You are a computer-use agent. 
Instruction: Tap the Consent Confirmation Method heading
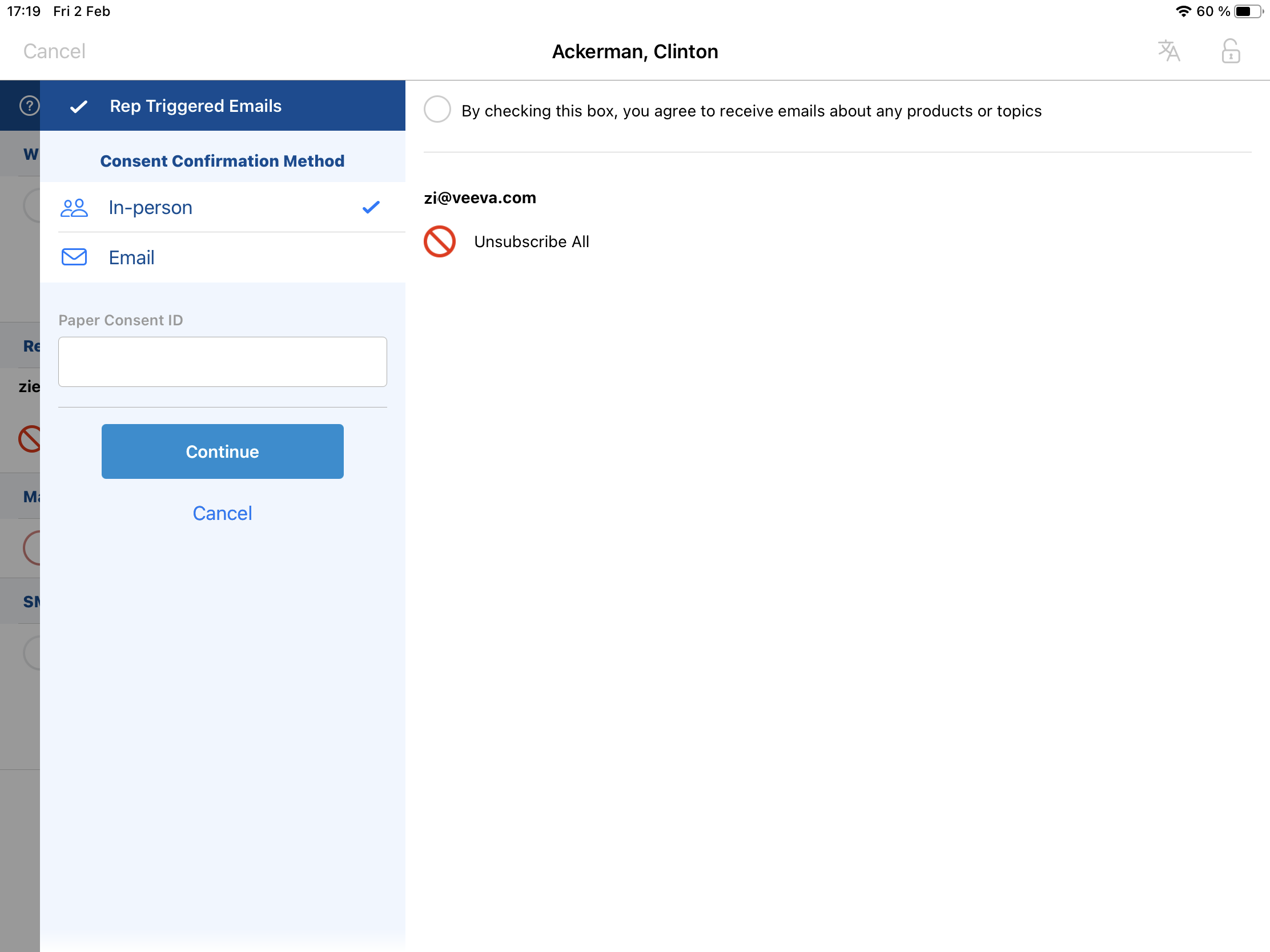click(x=222, y=161)
